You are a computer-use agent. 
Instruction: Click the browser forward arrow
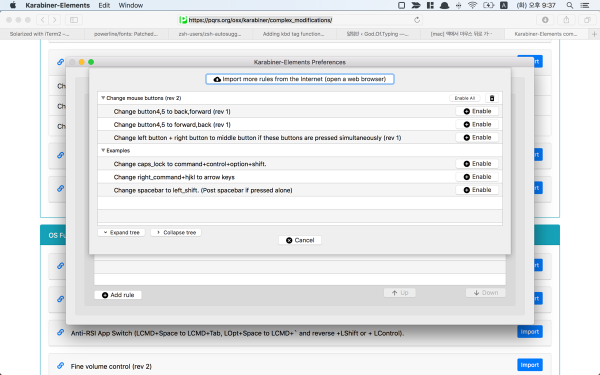pyautogui.click(x=55, y=20)
